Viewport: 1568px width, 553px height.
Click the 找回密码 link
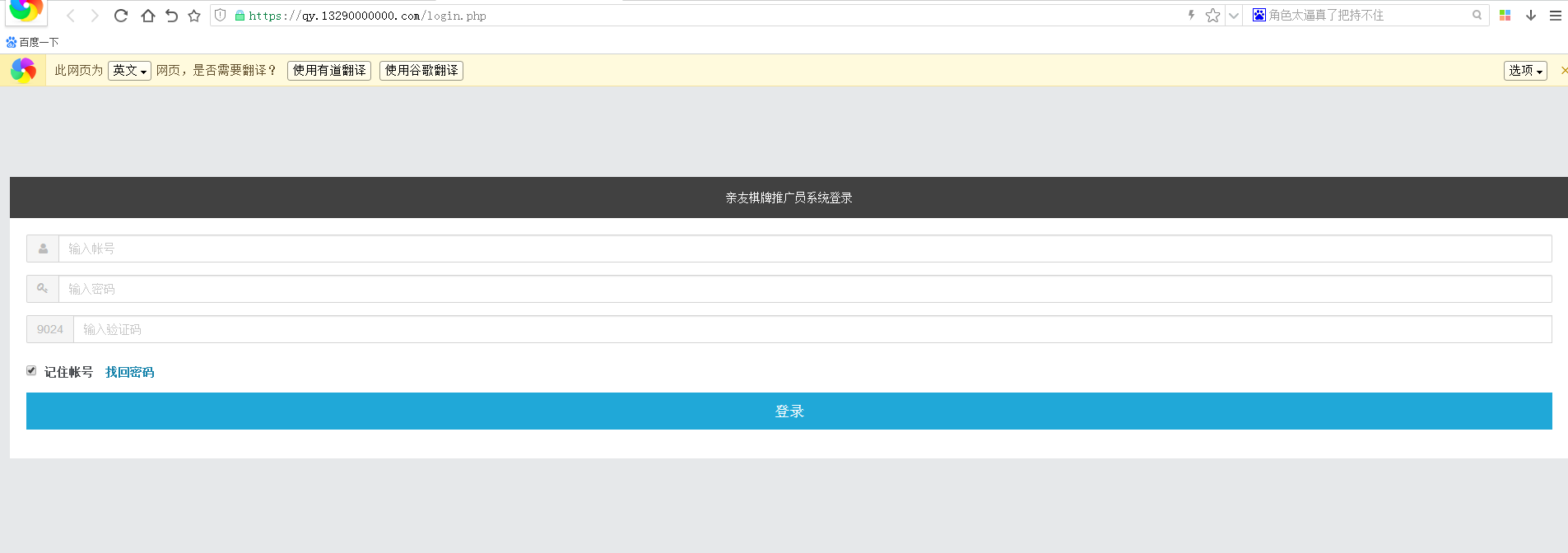tap(129, 372)
